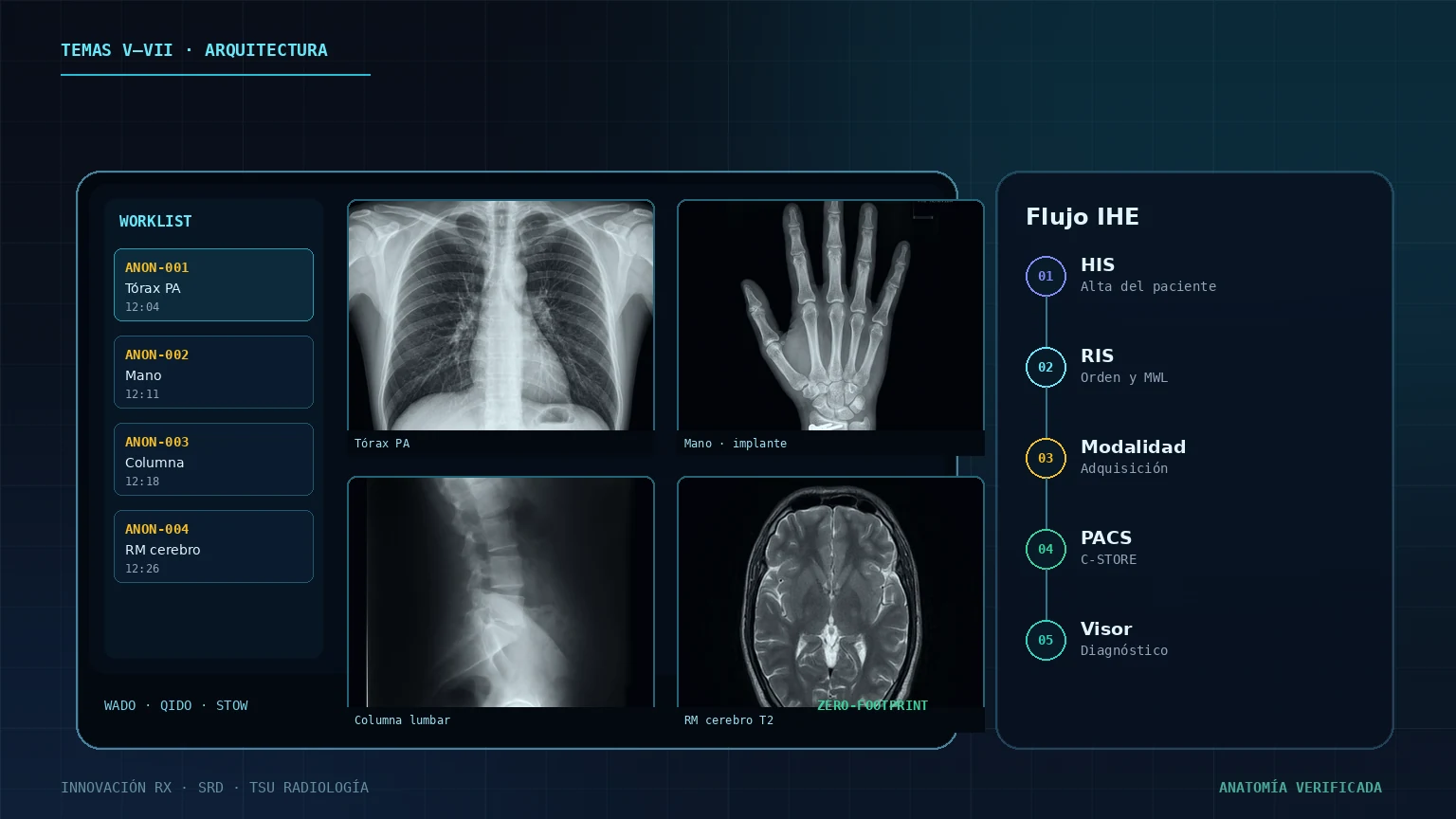This screenshot has width=1456, height=819.
Task: Select step 02 circle for RIS
Action: click(1046, 367)
